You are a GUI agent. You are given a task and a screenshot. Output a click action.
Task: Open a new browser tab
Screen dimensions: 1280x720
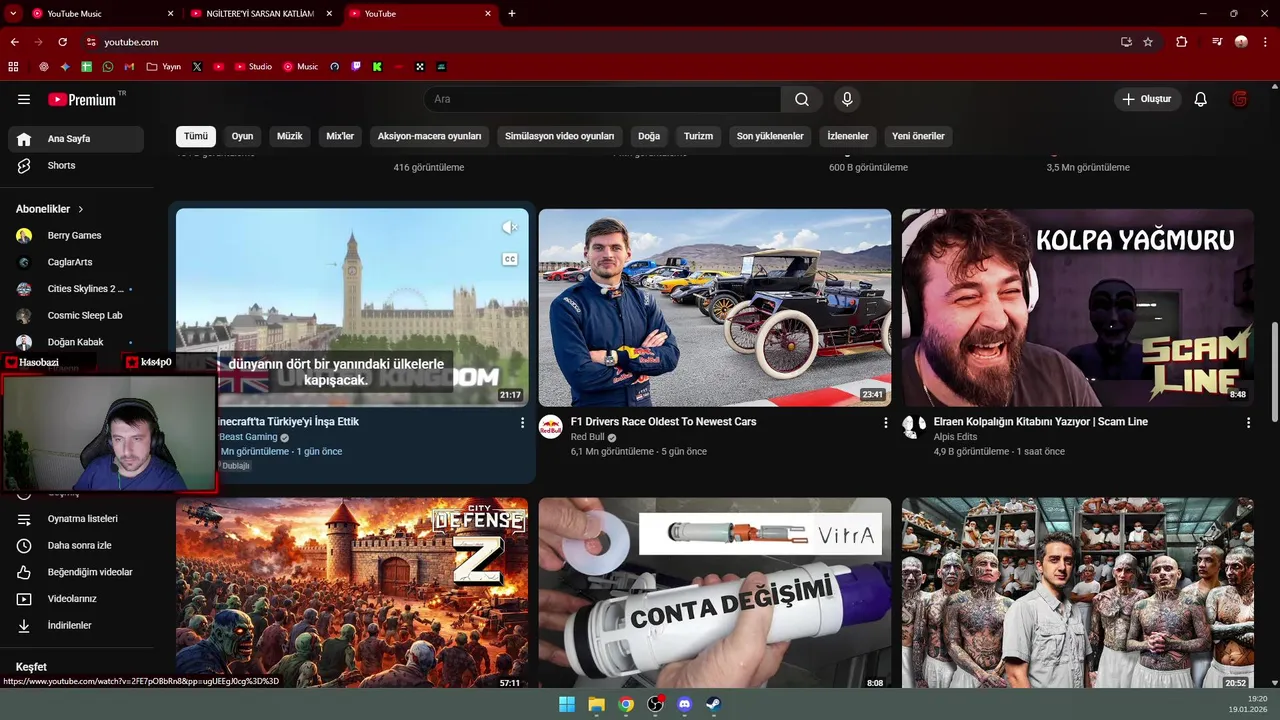512,14
